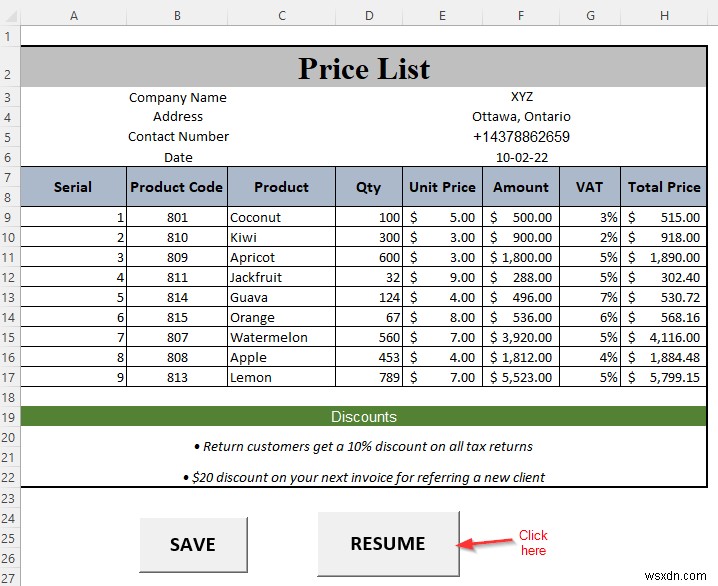Click the green Discounts header cell
The image size is (718, 586).
pos(364,417)
